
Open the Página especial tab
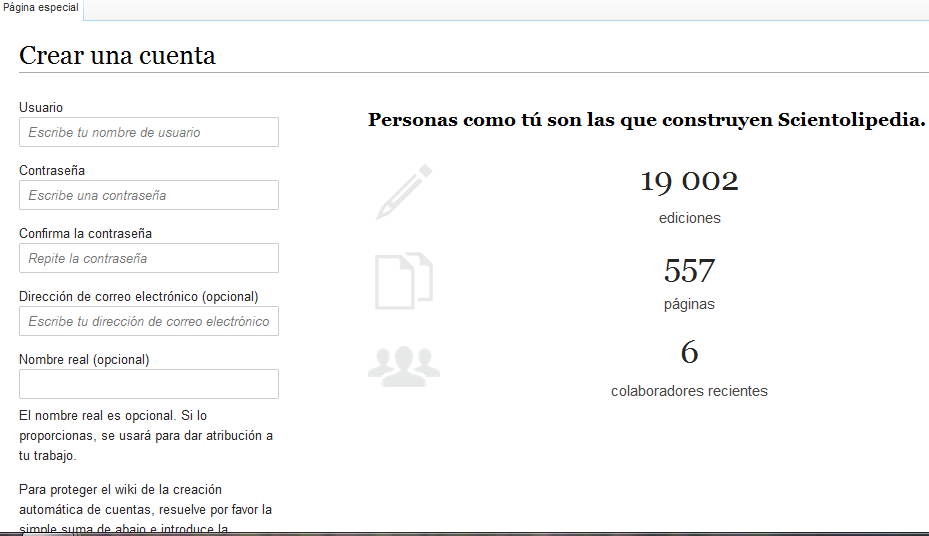click(41, 8)
